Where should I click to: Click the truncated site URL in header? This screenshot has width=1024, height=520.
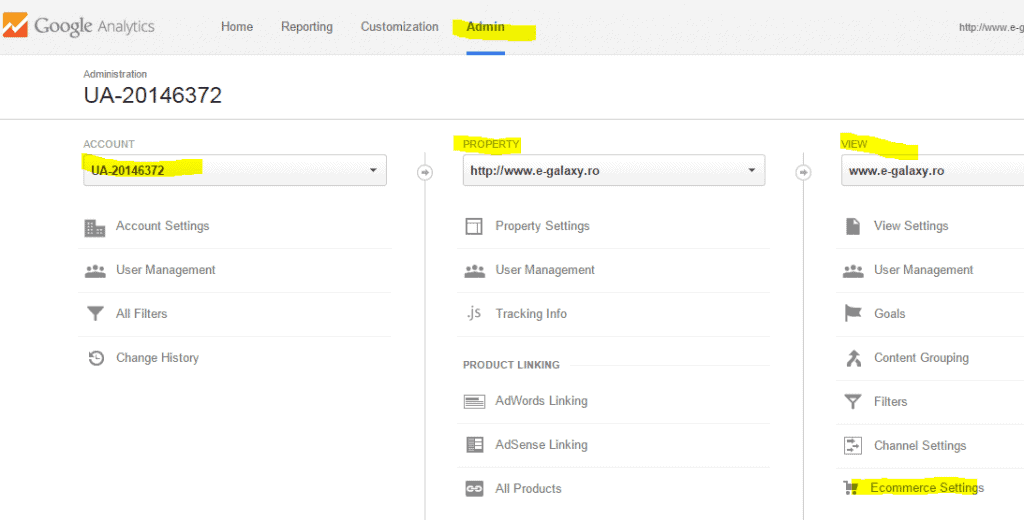click(991, 27)
